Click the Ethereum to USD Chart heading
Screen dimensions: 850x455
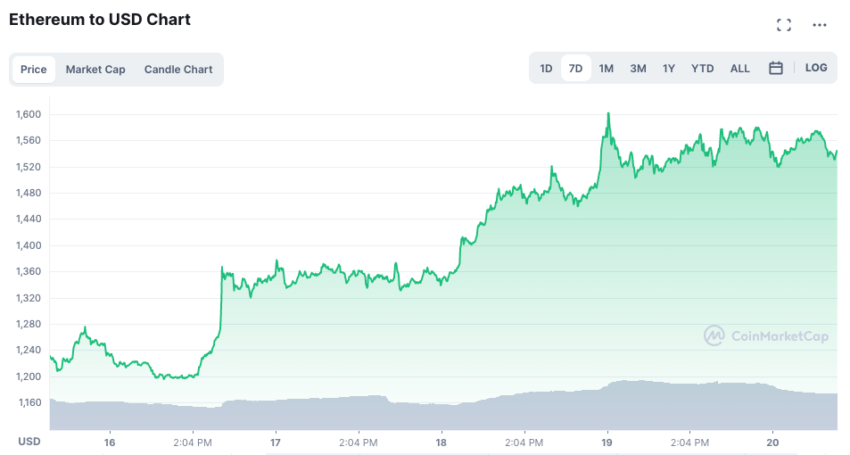[x=100, y=20]
